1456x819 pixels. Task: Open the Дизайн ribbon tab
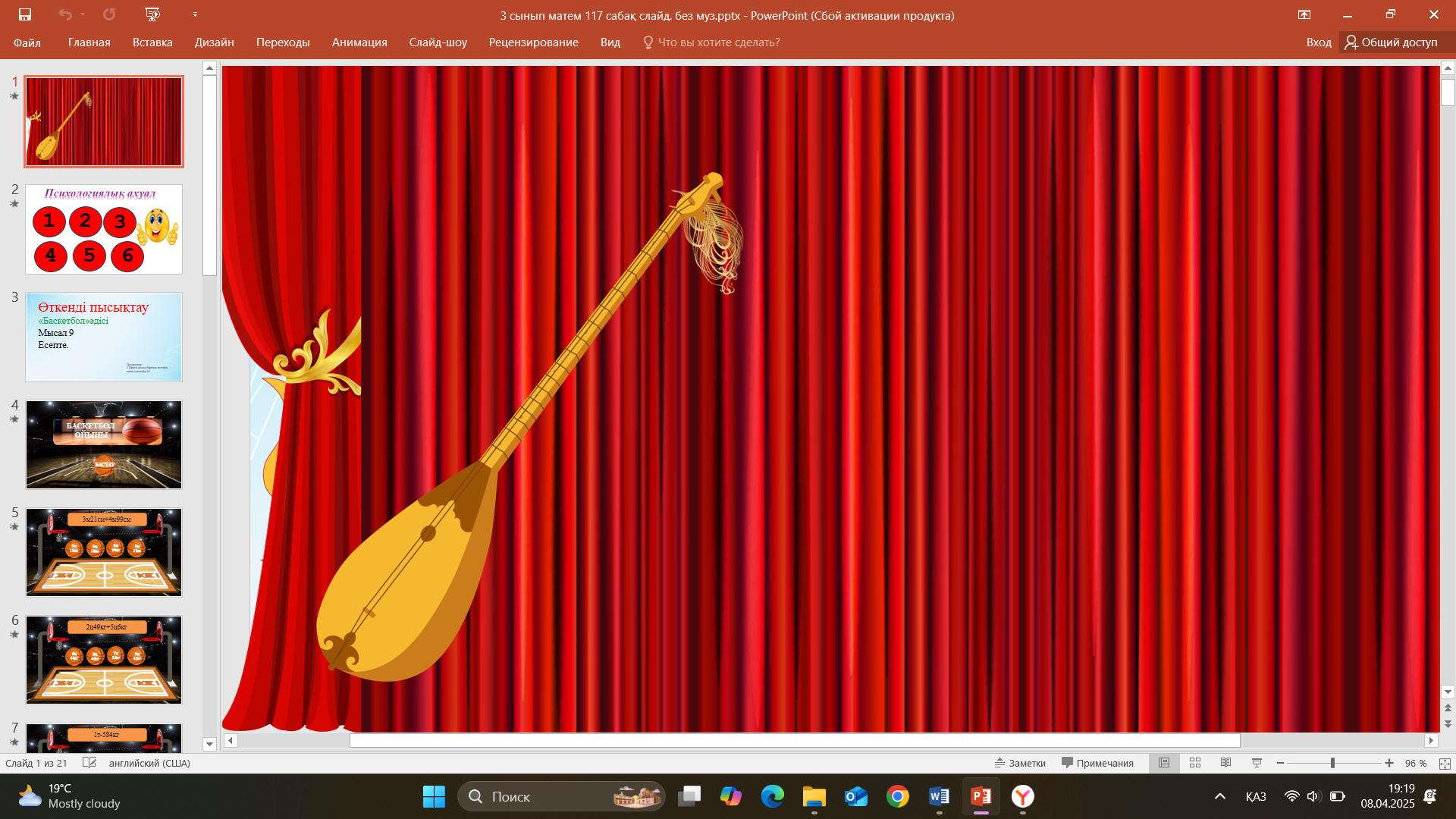(214, 42)
